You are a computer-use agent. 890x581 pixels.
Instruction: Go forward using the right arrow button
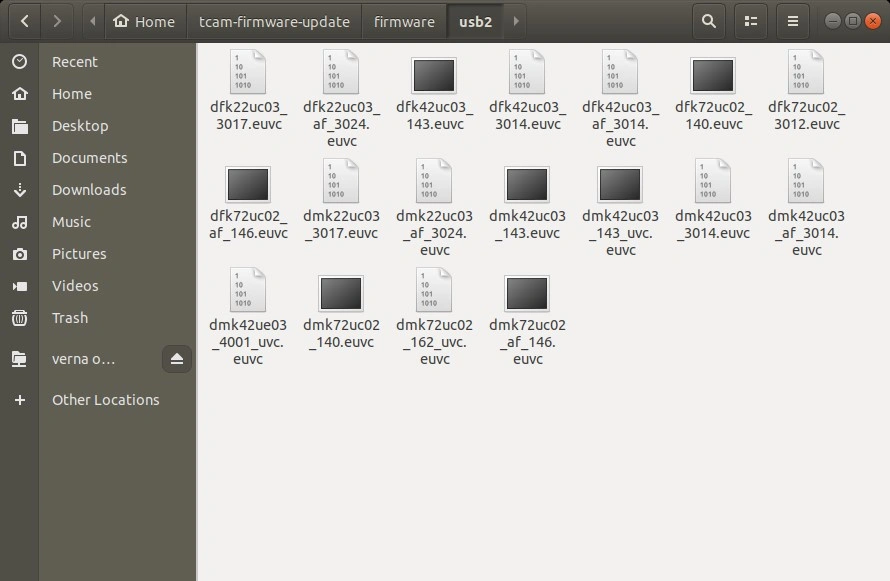pyautogui.click(x=58, y=21)
